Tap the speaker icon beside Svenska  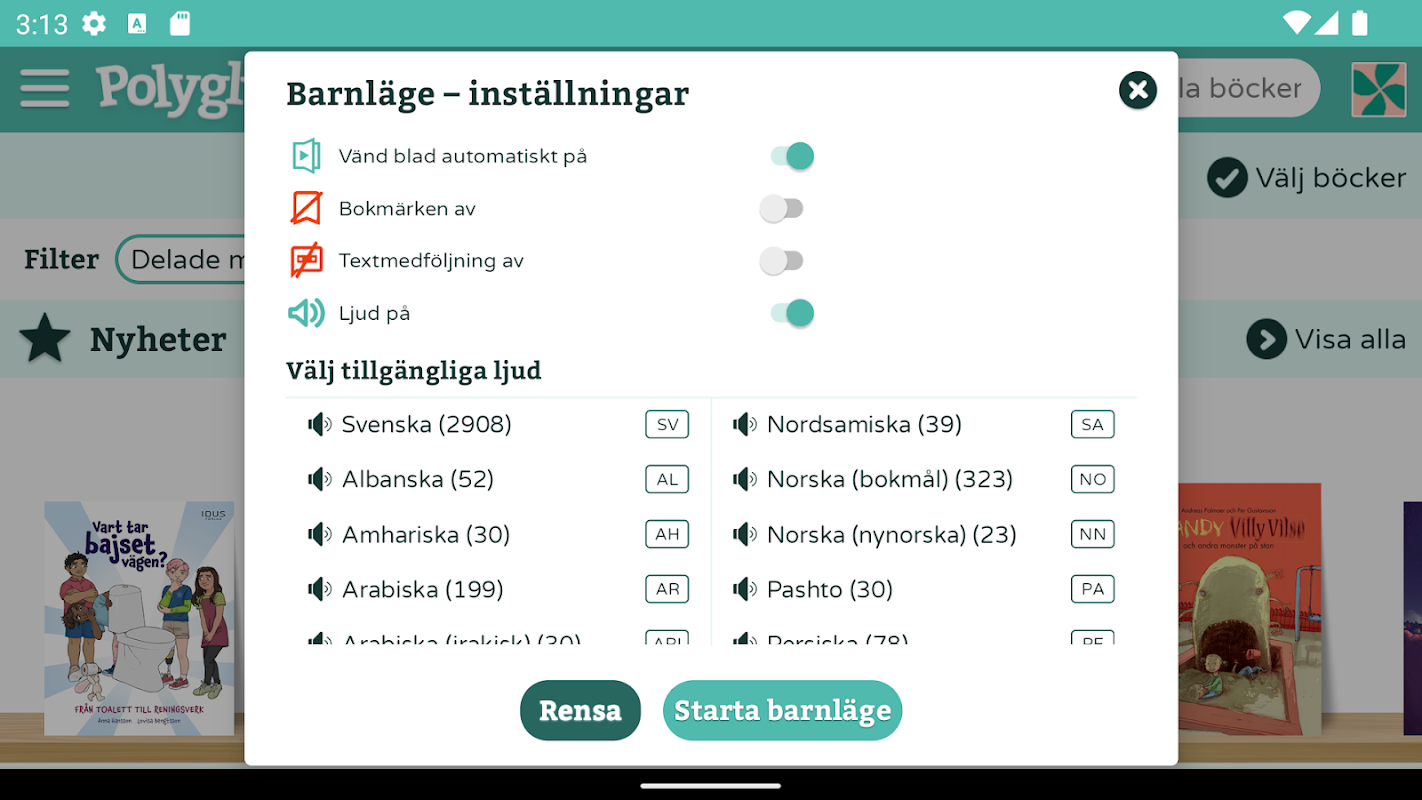pyautogui.click(x=319, y=424)
